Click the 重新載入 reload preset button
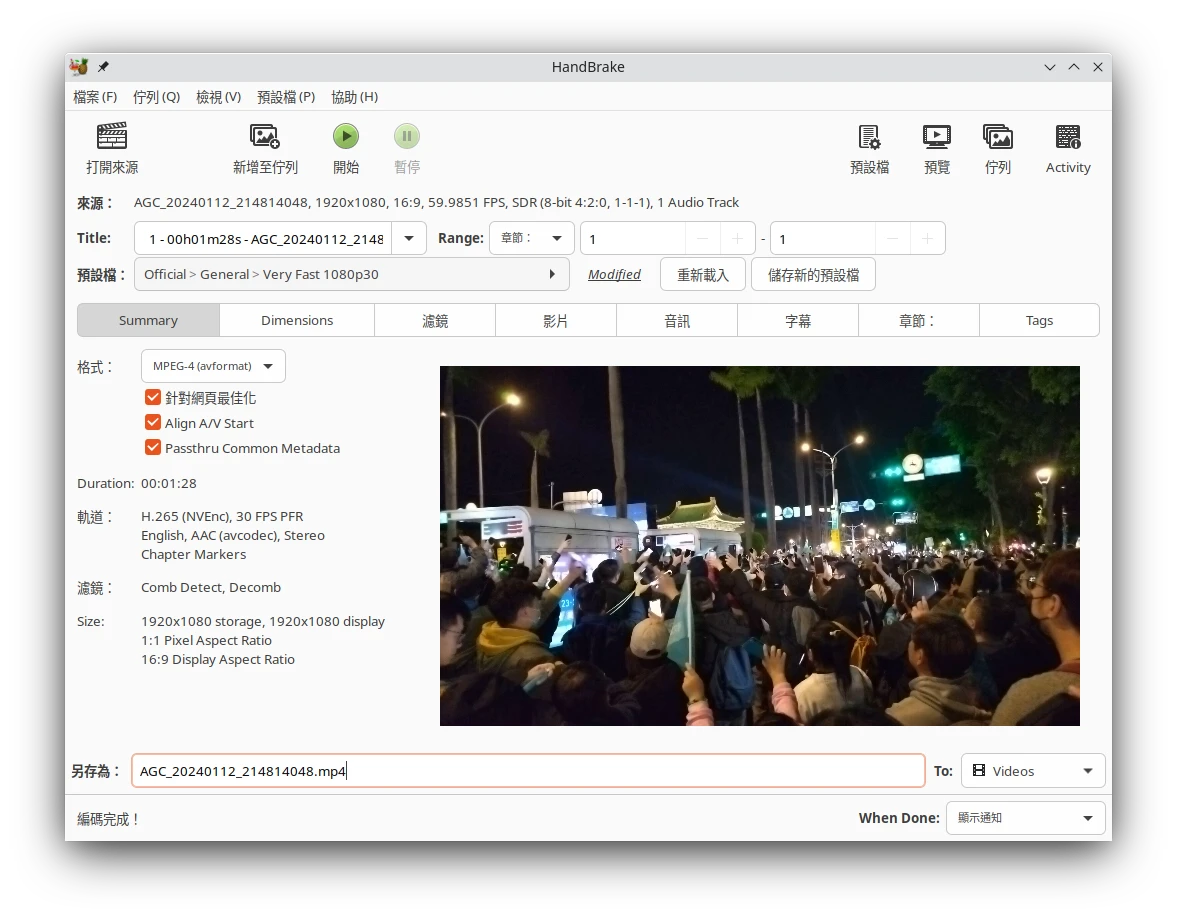The width and height of the screenshot is (1177, 918). [703, 275]
